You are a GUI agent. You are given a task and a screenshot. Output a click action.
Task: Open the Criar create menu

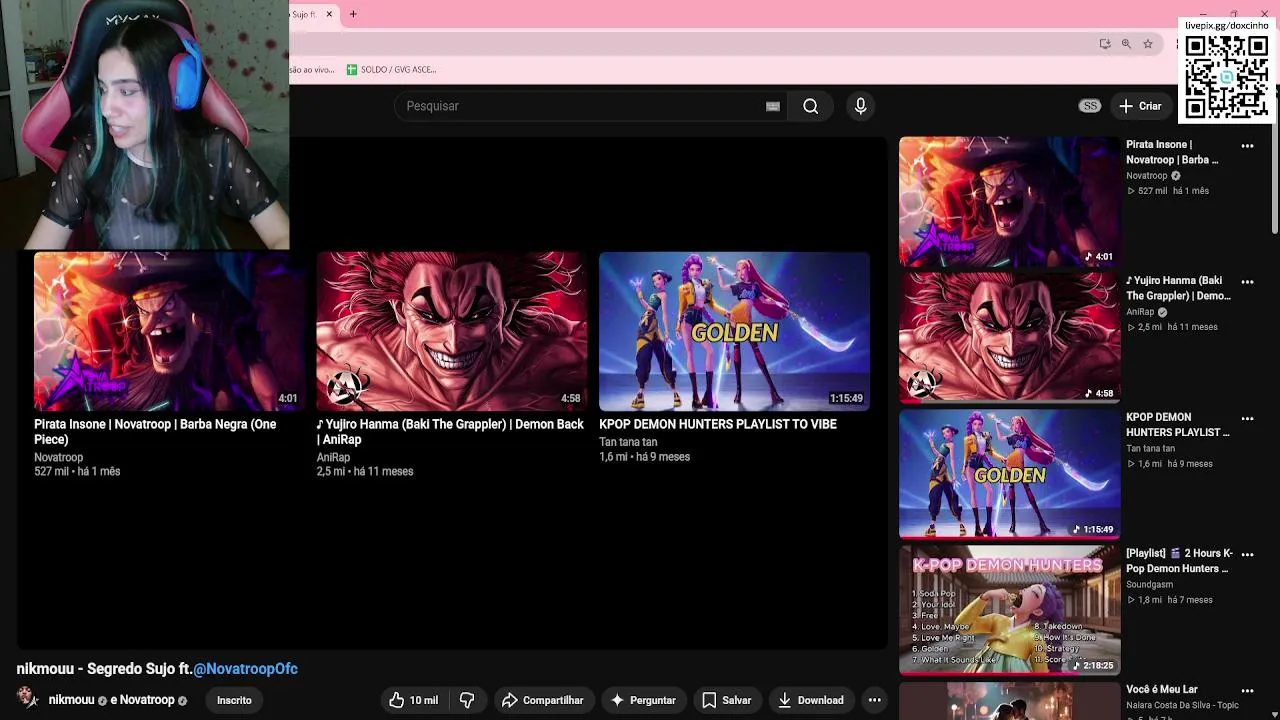[1140, 106]
